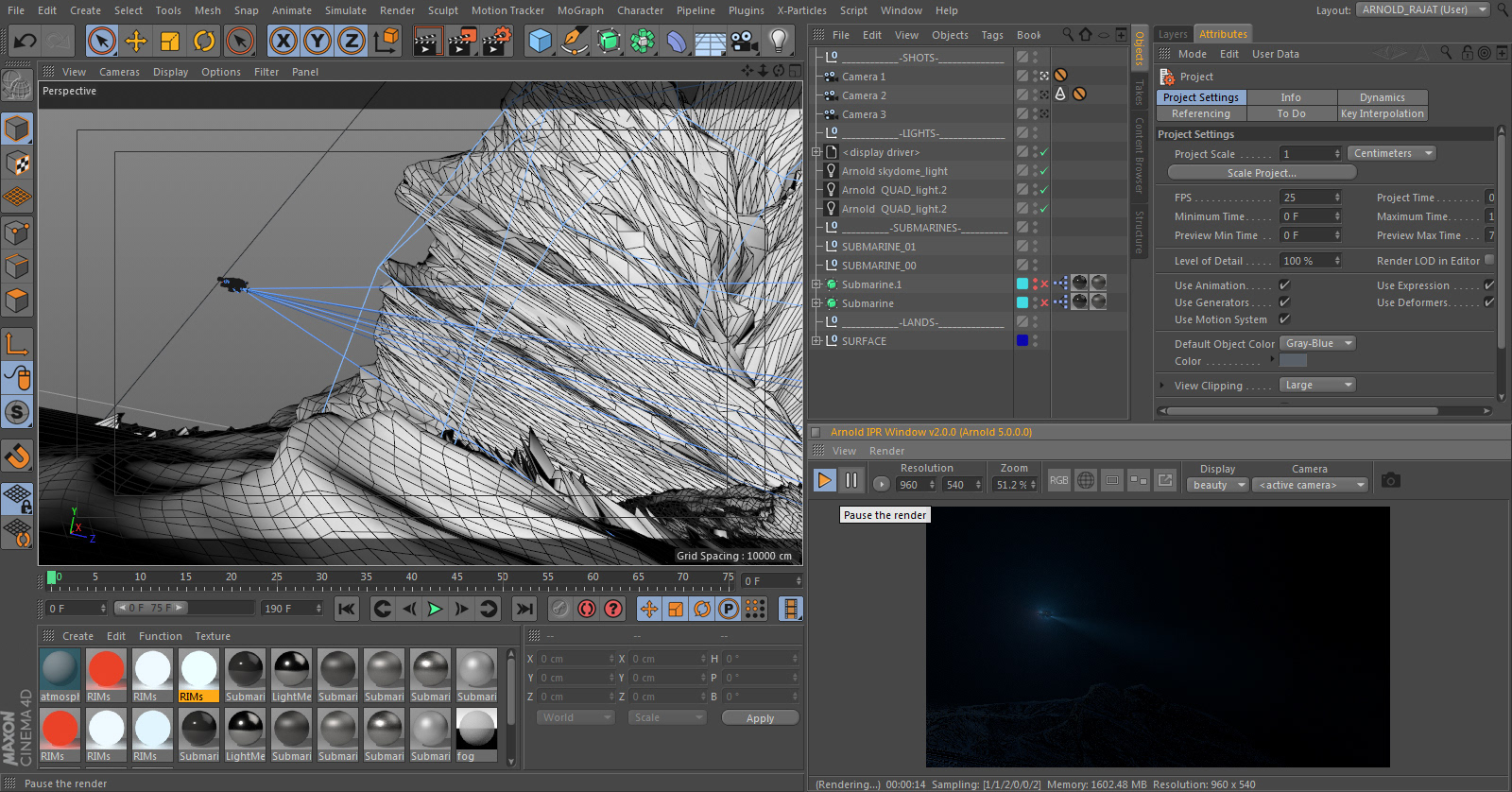Select the Rotate tool
This screenshot has height=792, width=1512.
[204, 41]
